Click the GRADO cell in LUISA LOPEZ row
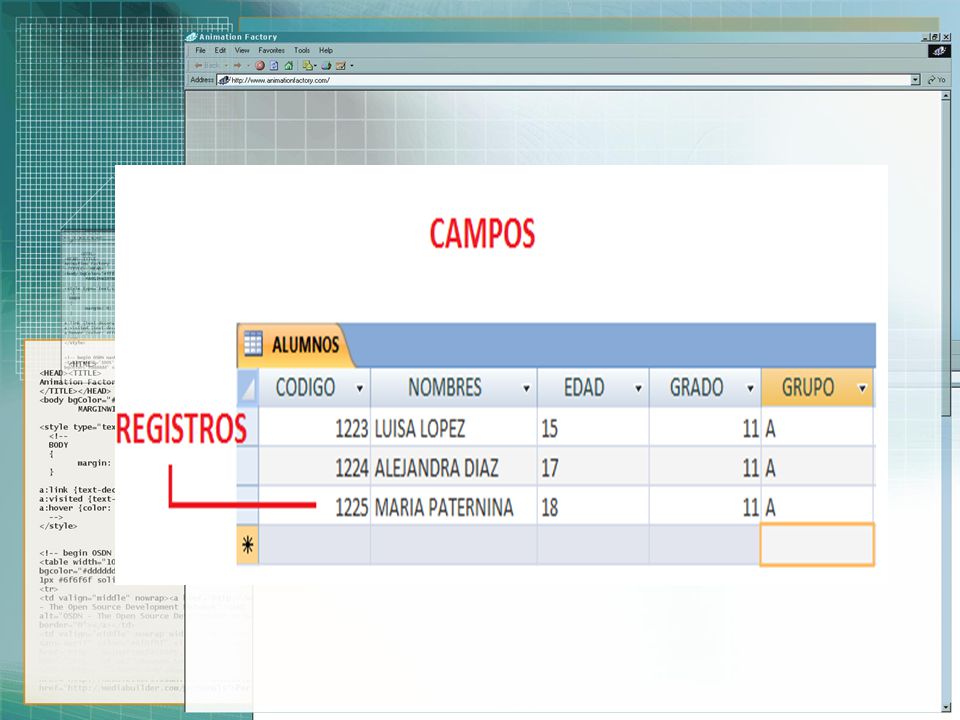This screenshot has width=960, height=720. [x=705, y=427]
